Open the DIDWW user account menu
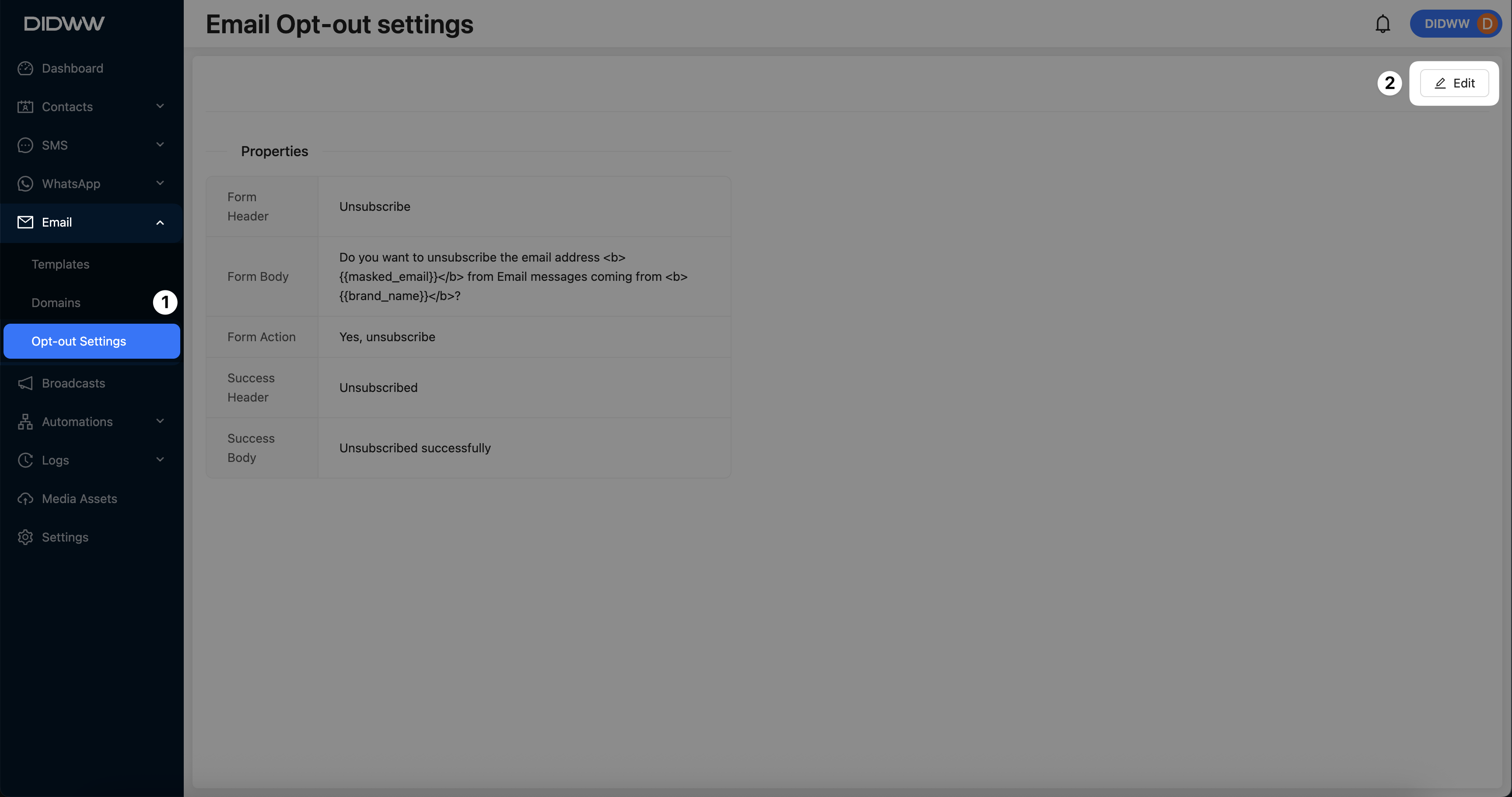The height and width of the screenshot is (797, 1512). tap(1455, 24)
